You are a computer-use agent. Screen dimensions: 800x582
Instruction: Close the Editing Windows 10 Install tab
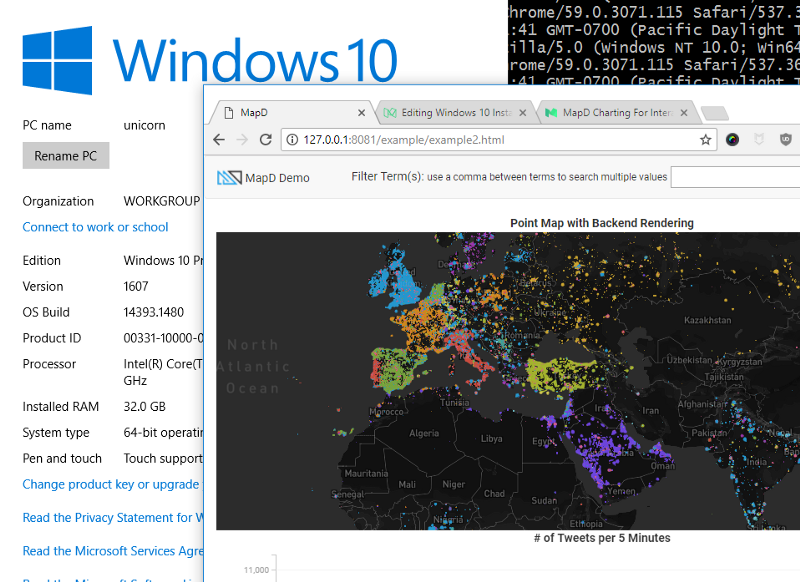522,113
